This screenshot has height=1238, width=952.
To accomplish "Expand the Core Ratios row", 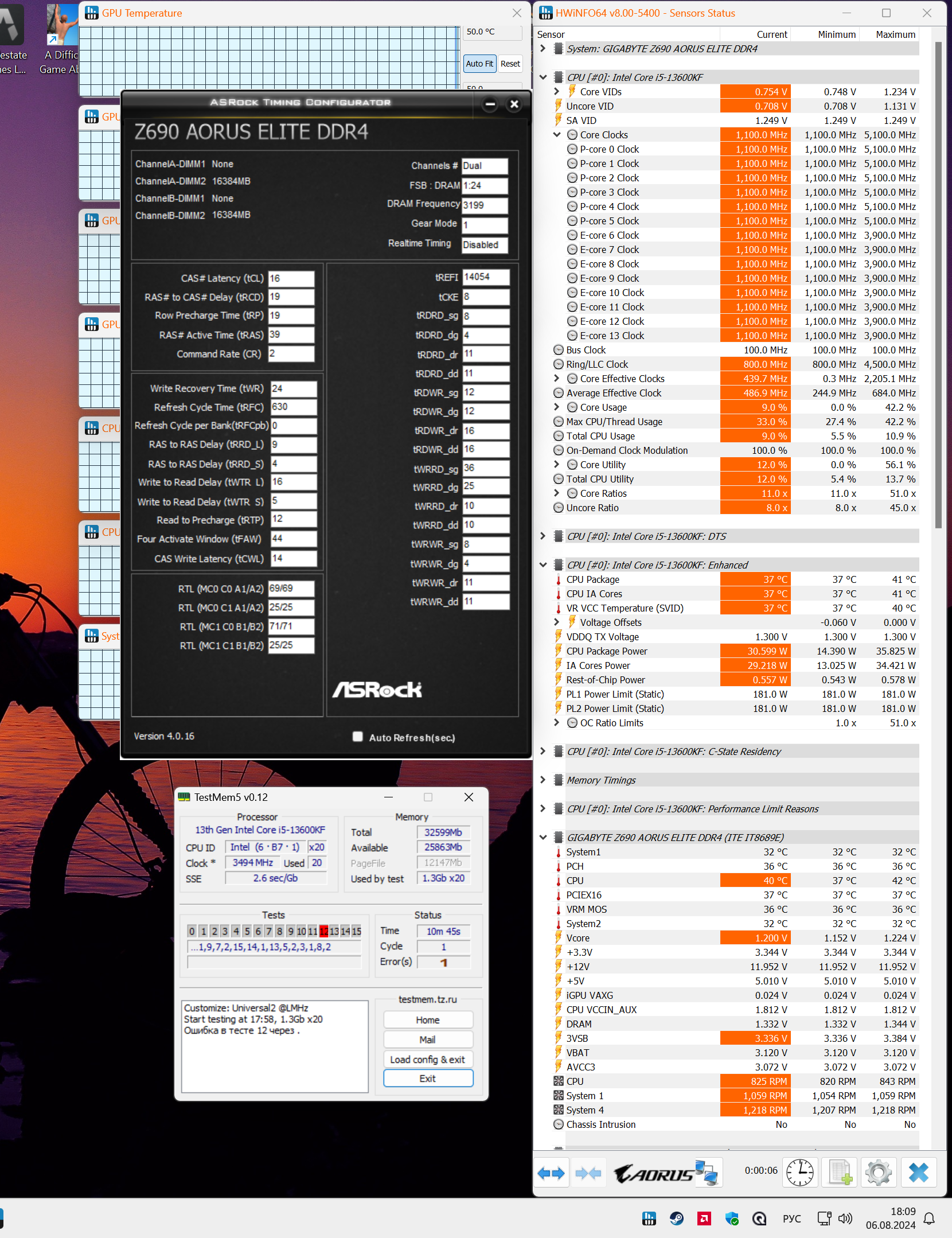I will point(556,493).
